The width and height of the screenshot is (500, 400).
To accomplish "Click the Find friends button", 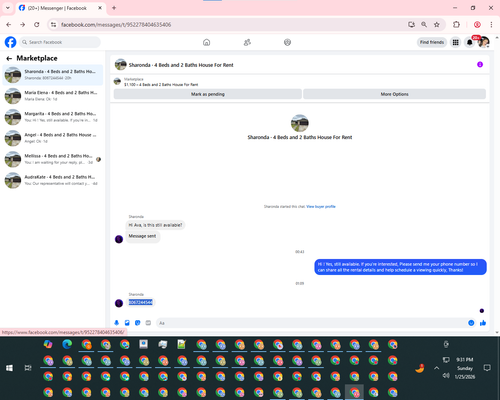I will [432, 42].
